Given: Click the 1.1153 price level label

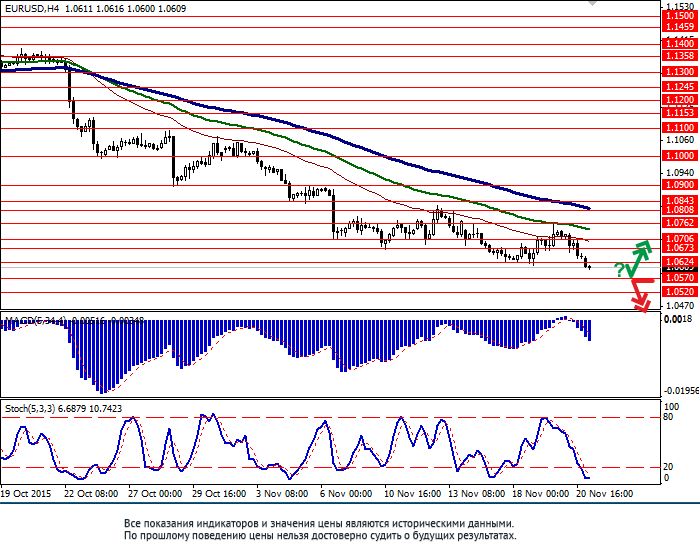Looking at the screenshot, I should (680, 113).
